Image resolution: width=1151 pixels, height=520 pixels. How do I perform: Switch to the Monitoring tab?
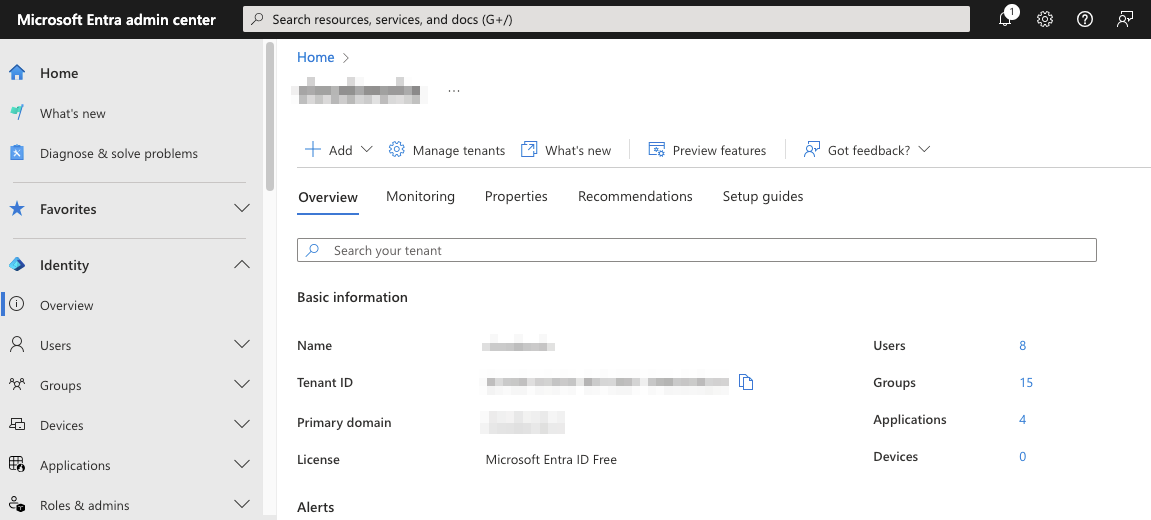[421, 196]
